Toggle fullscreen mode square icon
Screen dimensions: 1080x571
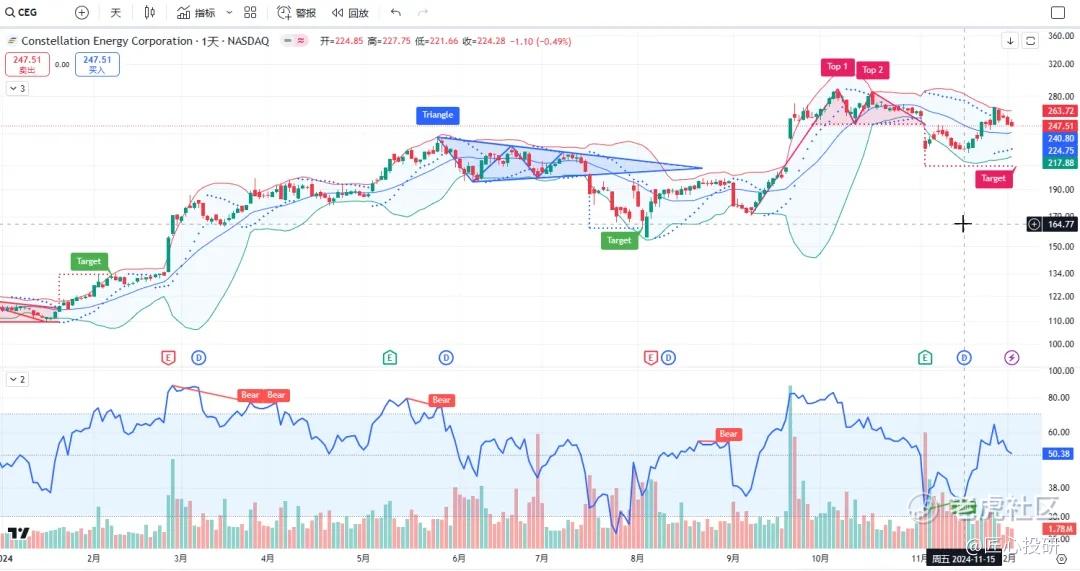click(x=1058, y=12)
